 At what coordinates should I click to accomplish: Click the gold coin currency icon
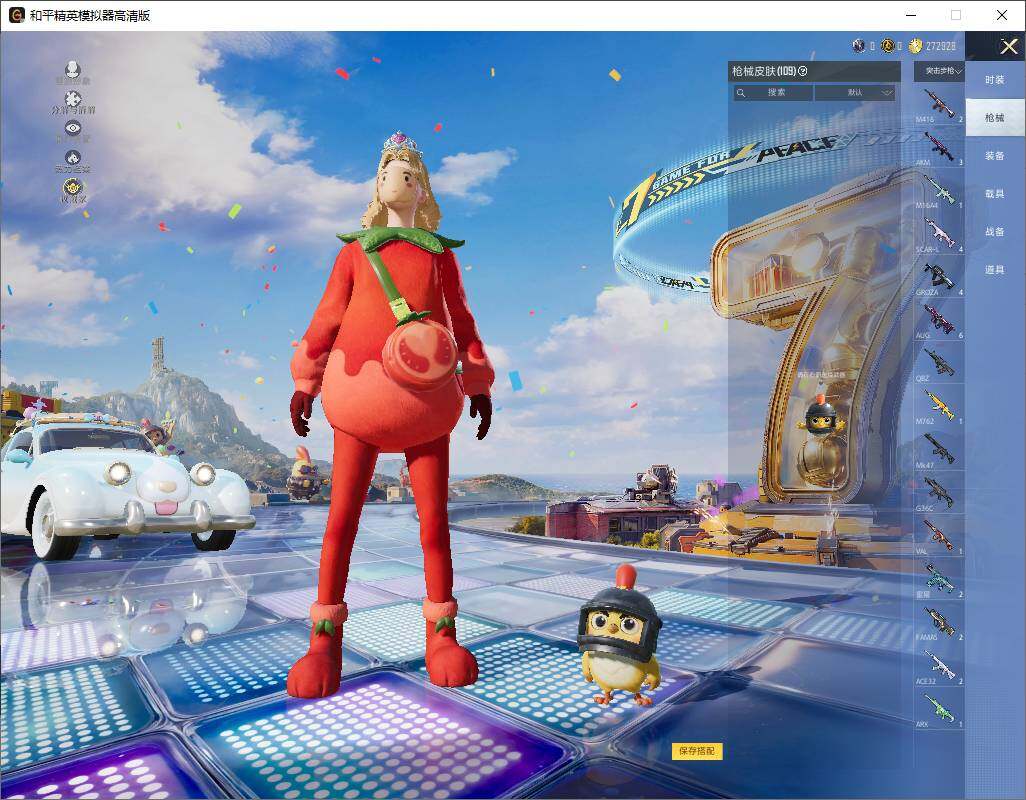915,46
